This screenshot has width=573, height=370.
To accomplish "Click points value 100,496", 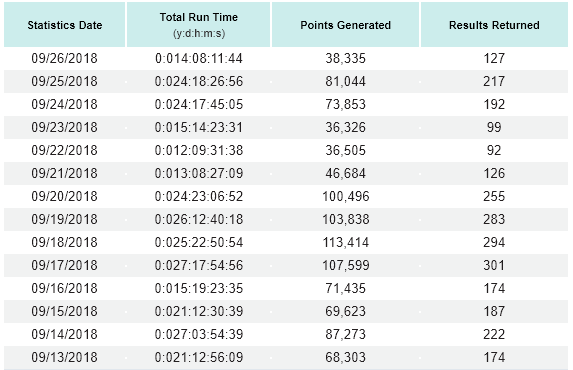I will (345, 197).
